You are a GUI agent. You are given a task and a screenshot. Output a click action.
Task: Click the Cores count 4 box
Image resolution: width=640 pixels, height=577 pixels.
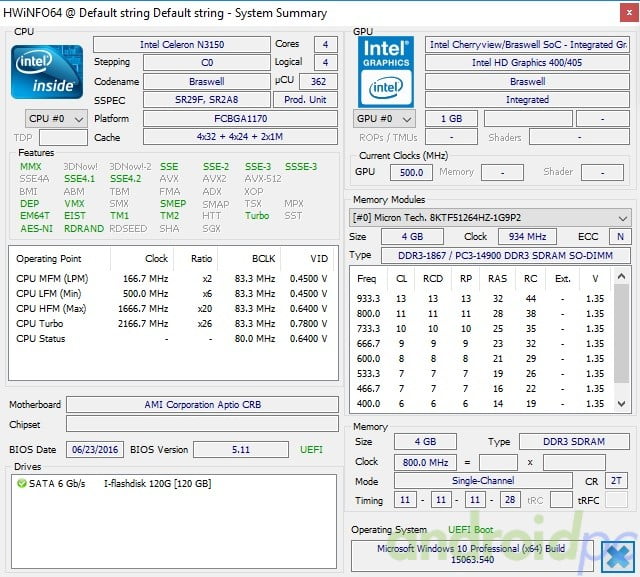click(325, 44)
